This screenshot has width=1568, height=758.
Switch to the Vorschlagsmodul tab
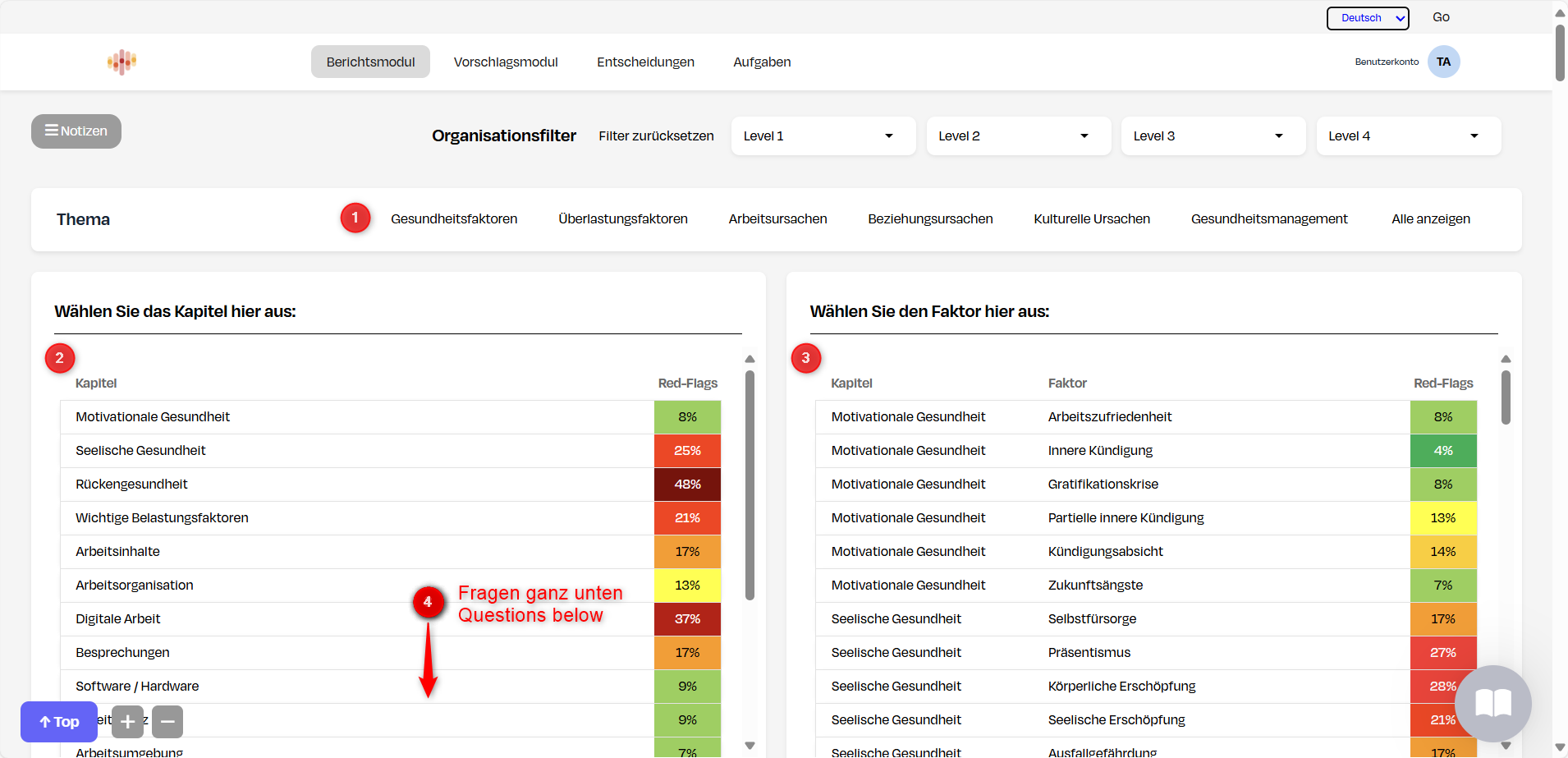506,62
